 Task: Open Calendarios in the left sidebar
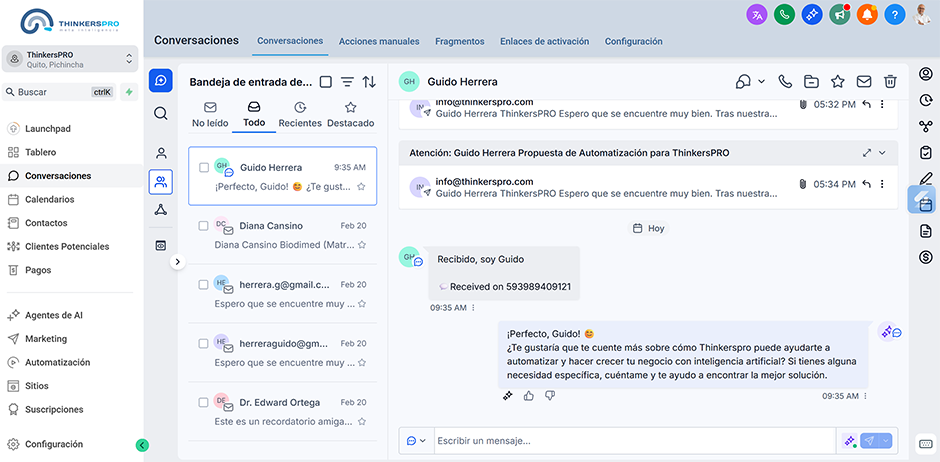click(x=49, y=199)
